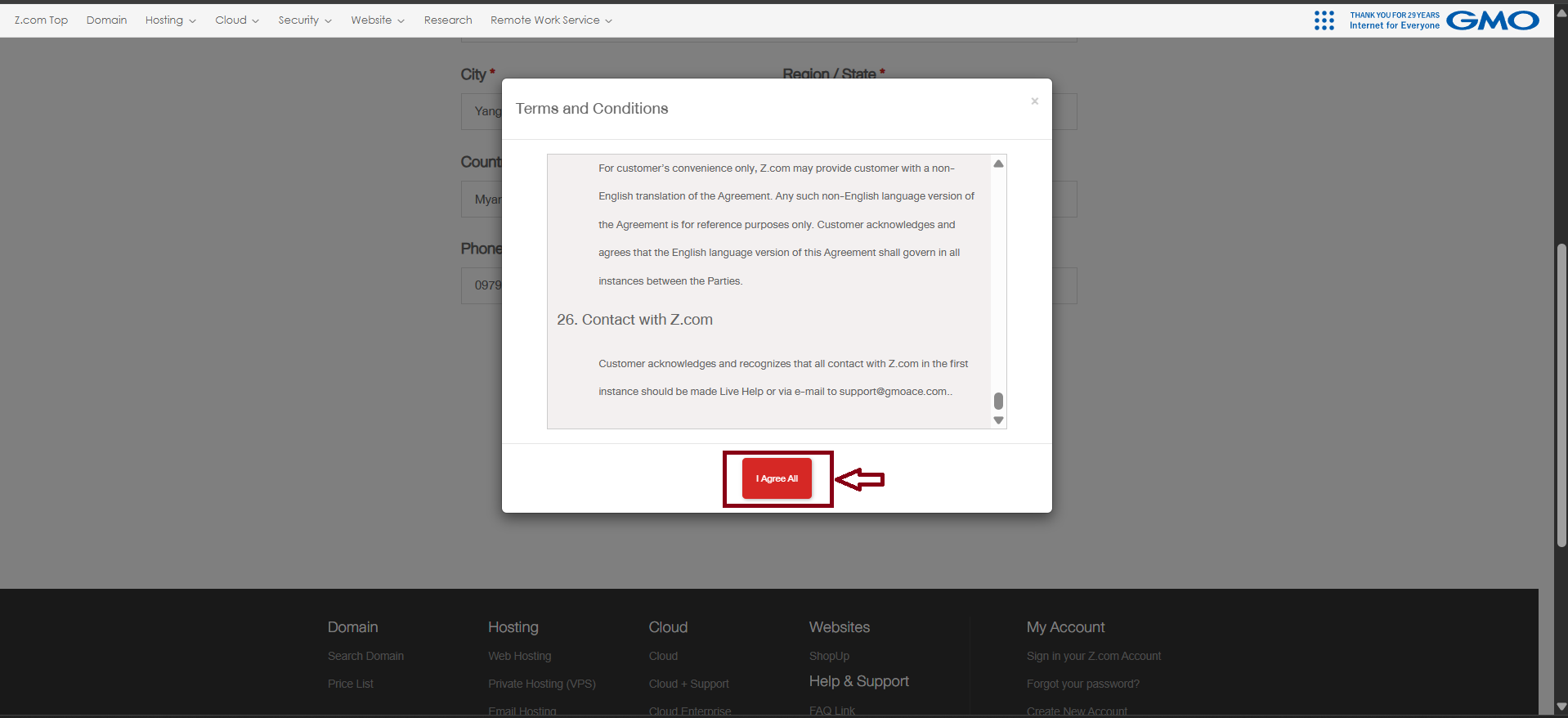Open the Domain menu item

coord(107,20)
